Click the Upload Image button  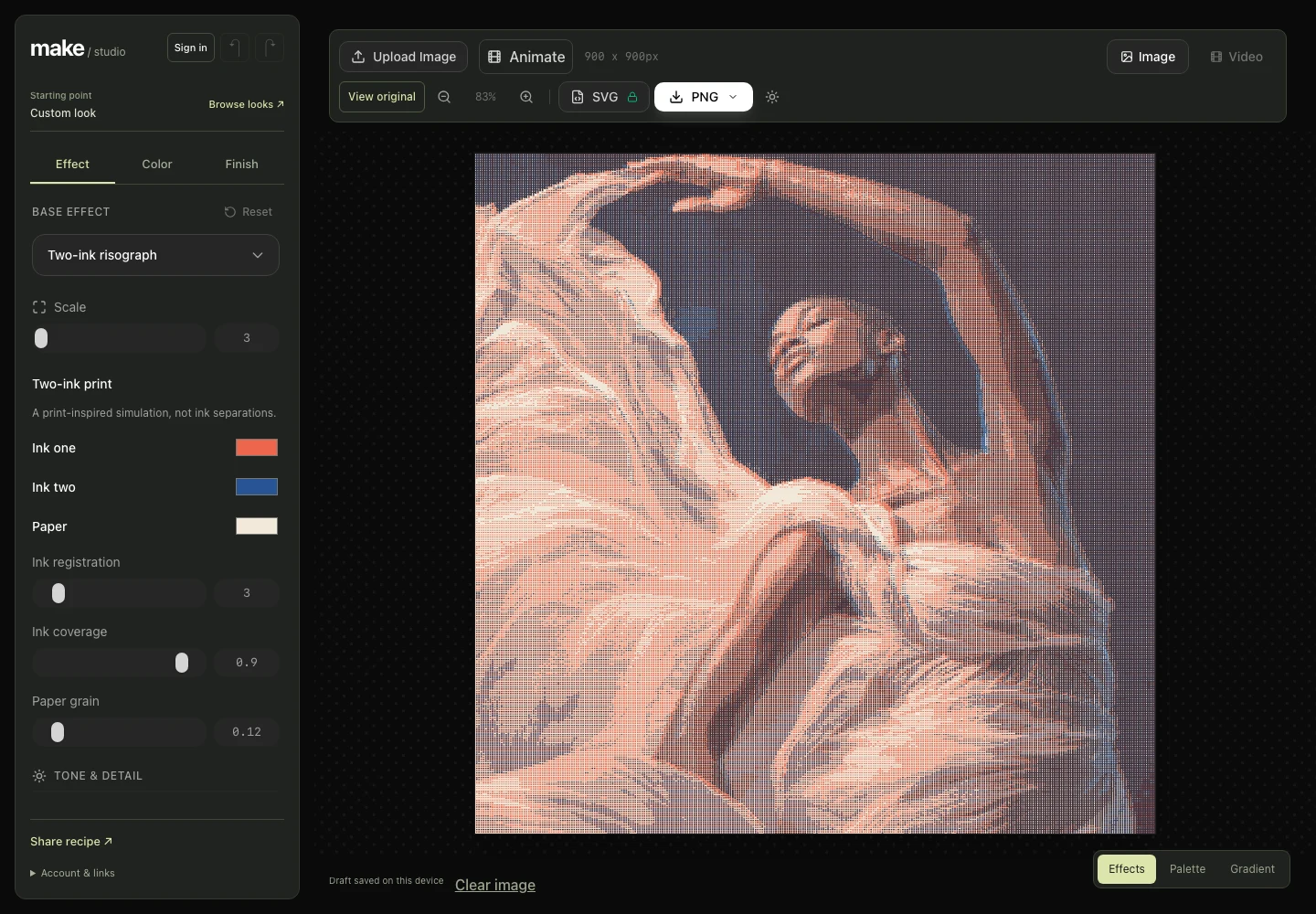click(x=404, y=57)
